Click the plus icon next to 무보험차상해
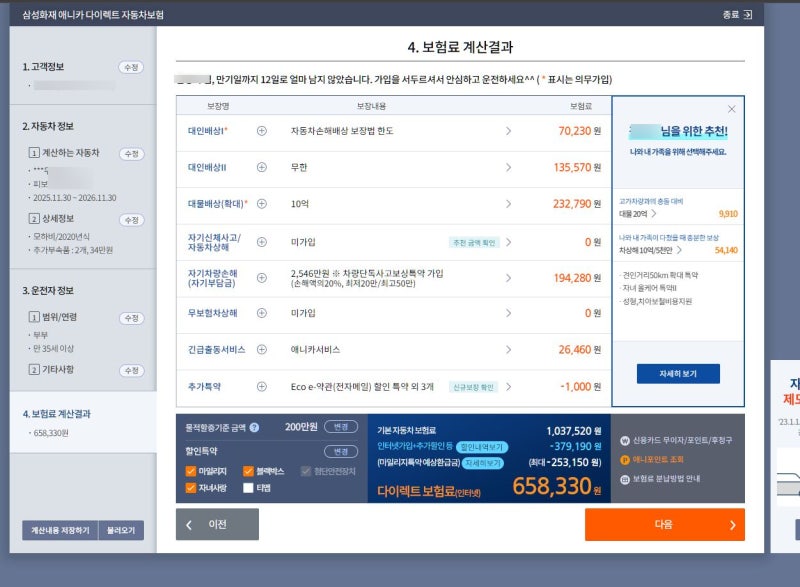Image resolution: width=800 pixels, height=587 pixels. 262,313
